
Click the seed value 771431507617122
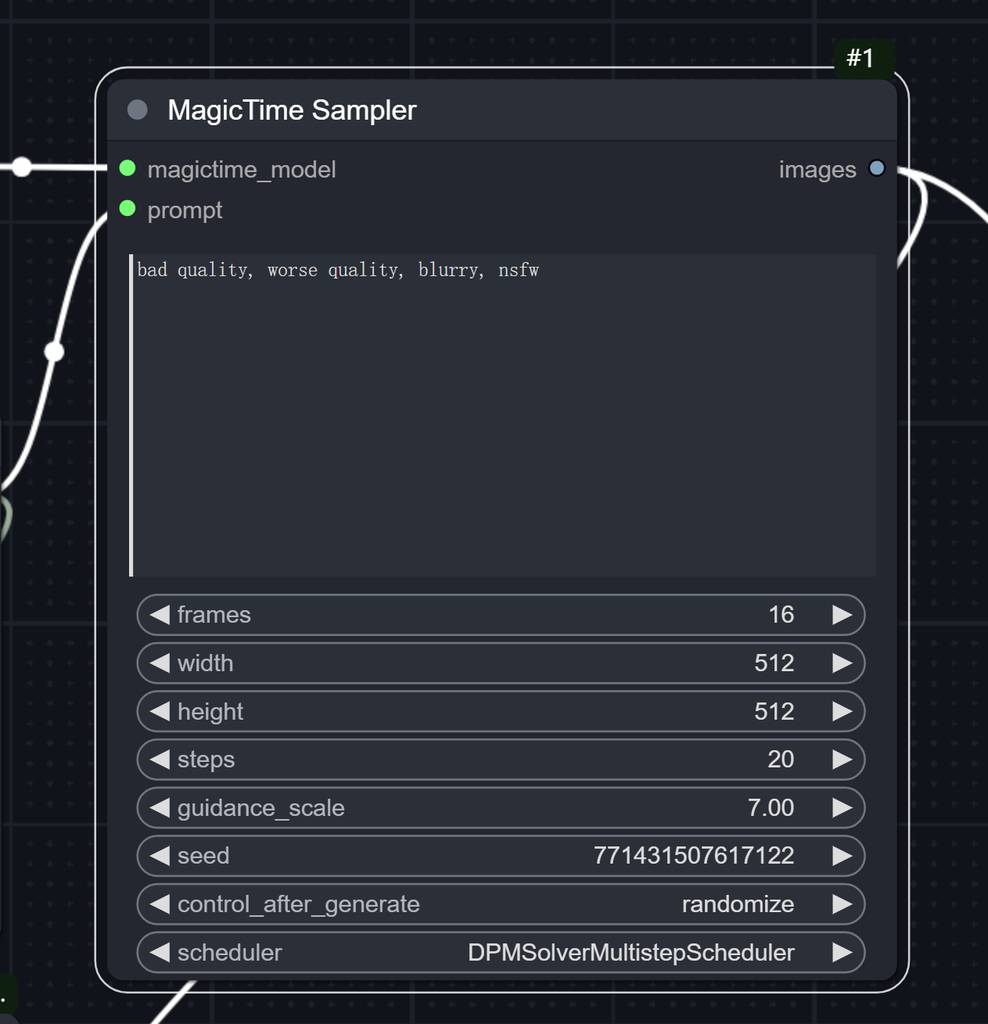pos(693,856)
